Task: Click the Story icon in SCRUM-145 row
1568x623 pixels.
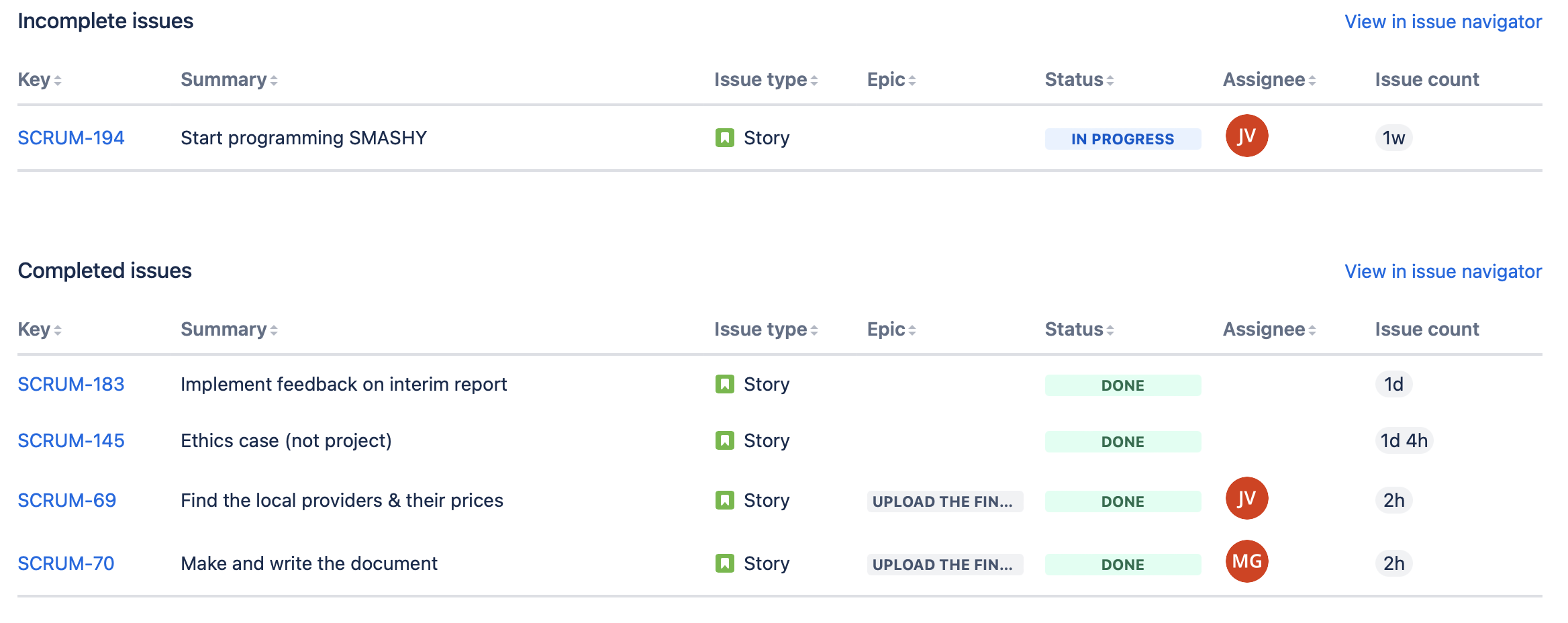Action: (x=724, y=440)
